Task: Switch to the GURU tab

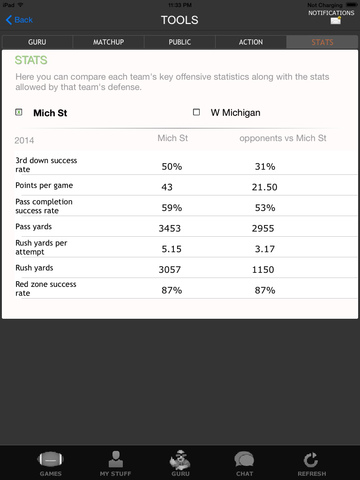Action: point(37,42)
